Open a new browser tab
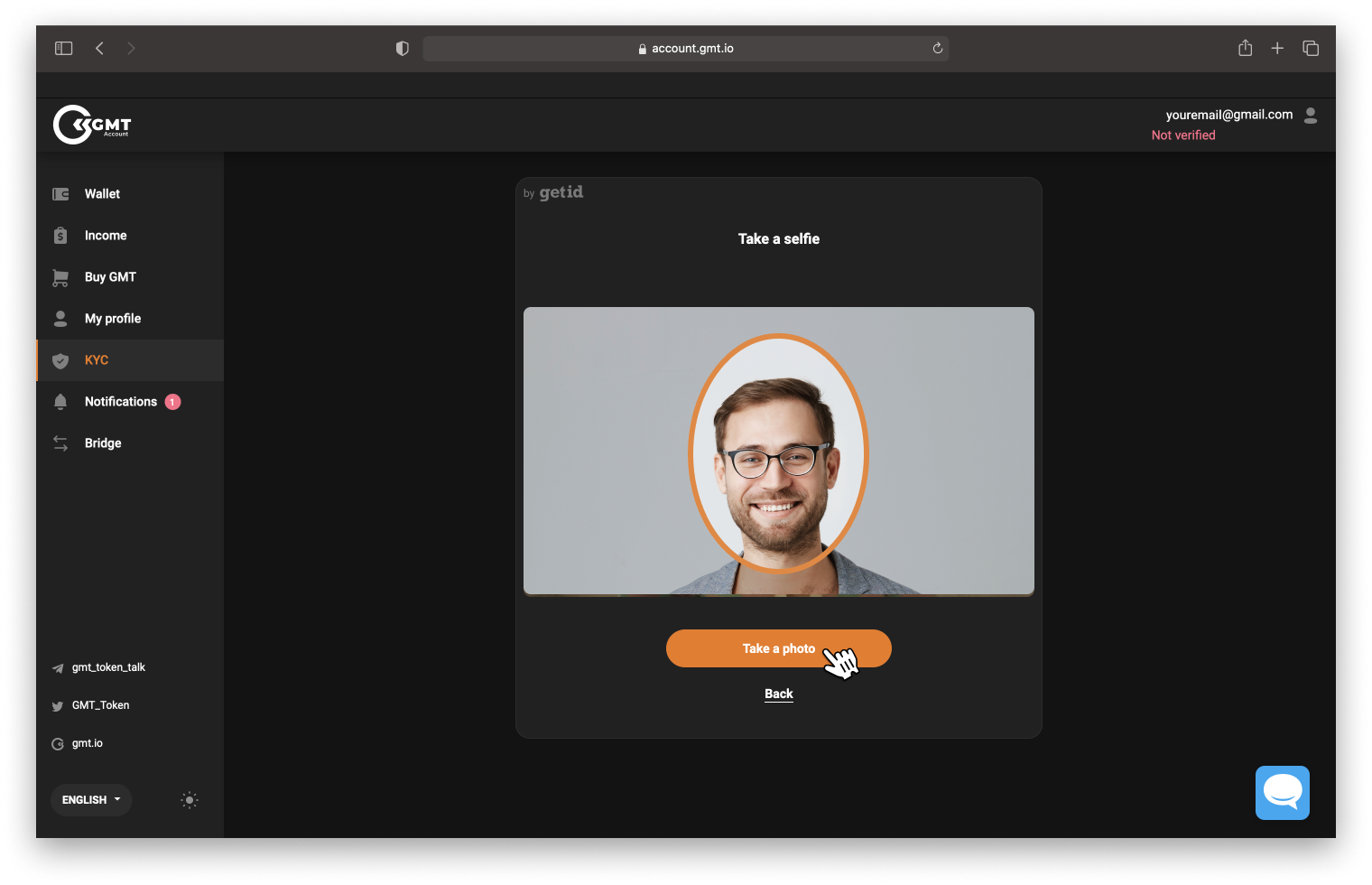The height and width of the screenshot is (885, 1372). pos(1277,49)
